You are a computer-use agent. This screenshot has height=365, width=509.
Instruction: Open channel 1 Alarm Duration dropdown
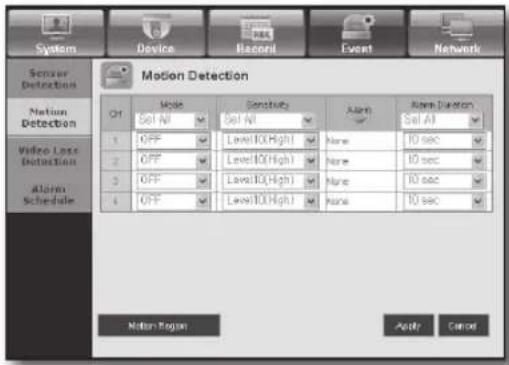[x=444, y=140]
